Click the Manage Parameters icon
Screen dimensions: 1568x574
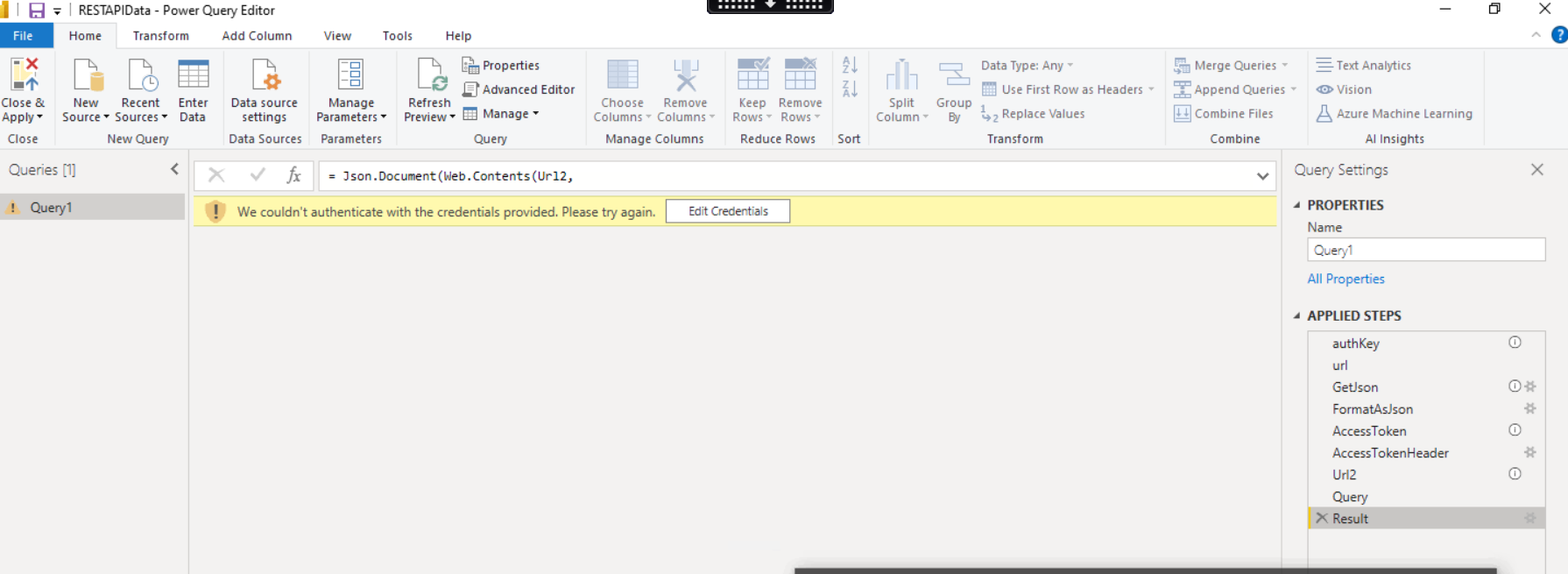pyautogui.click(x=351, y=75)
